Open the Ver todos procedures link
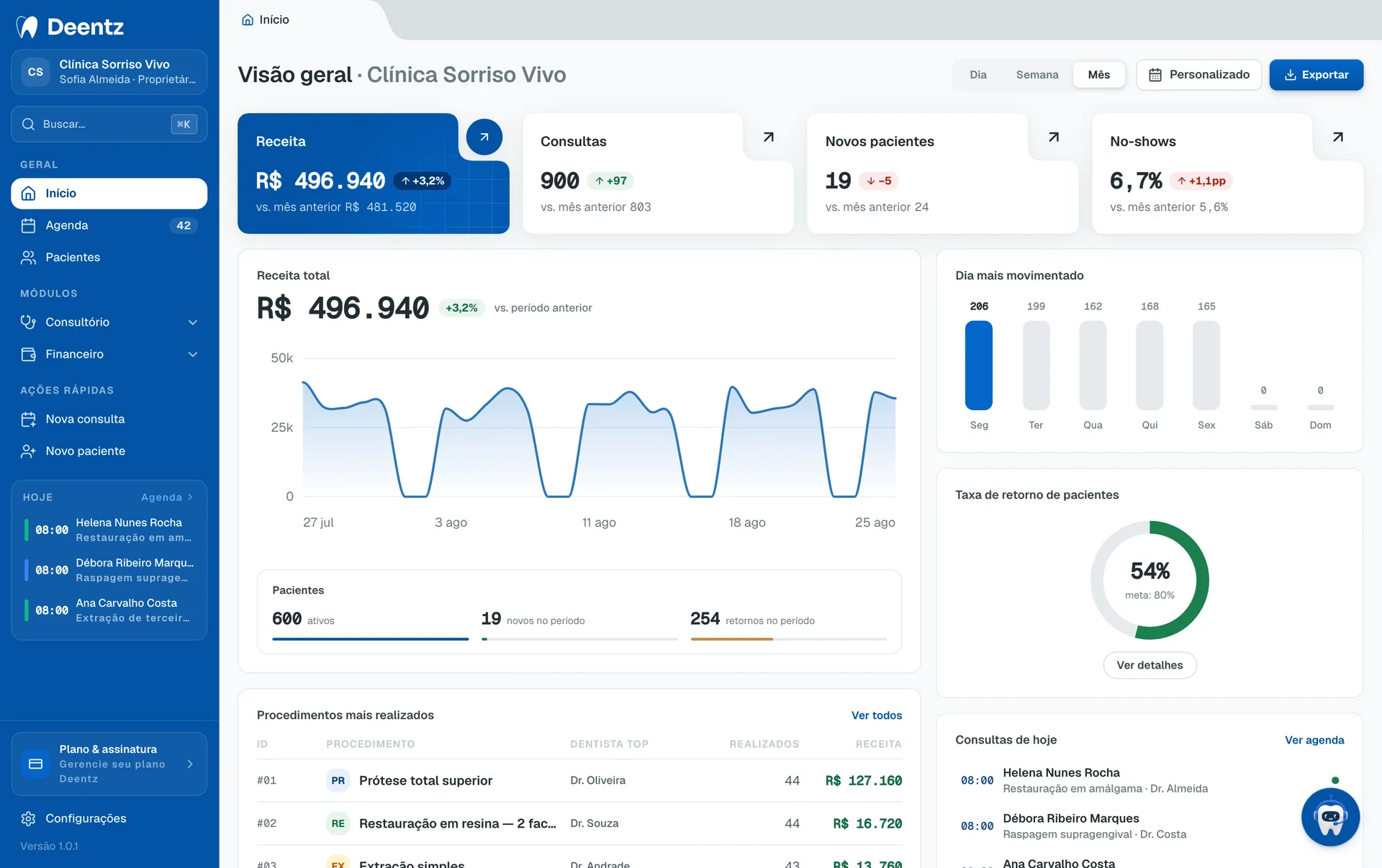1382x868 pixels. 877,715
